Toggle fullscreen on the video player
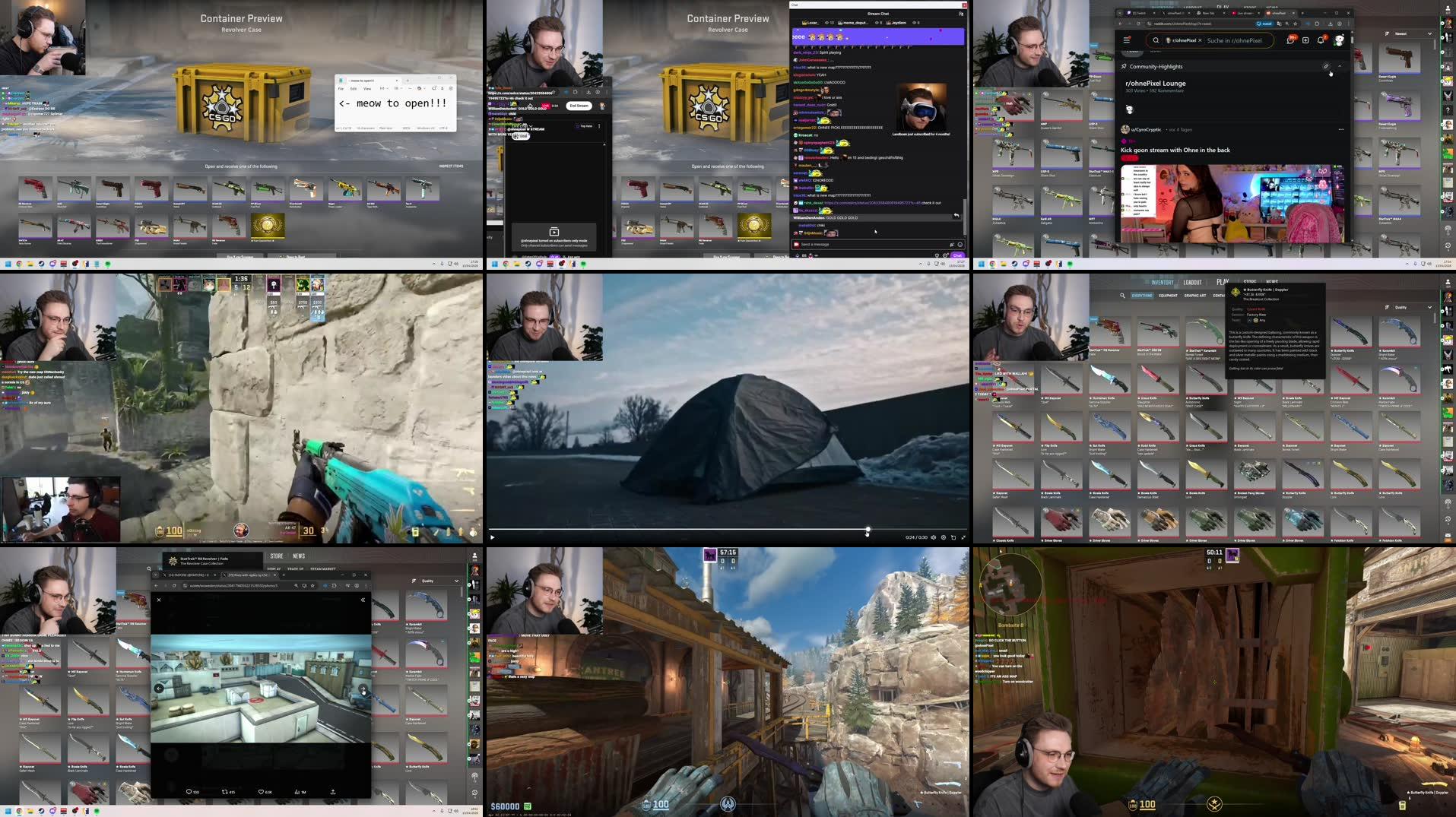Screen dimensions: 1456x817 963,537
